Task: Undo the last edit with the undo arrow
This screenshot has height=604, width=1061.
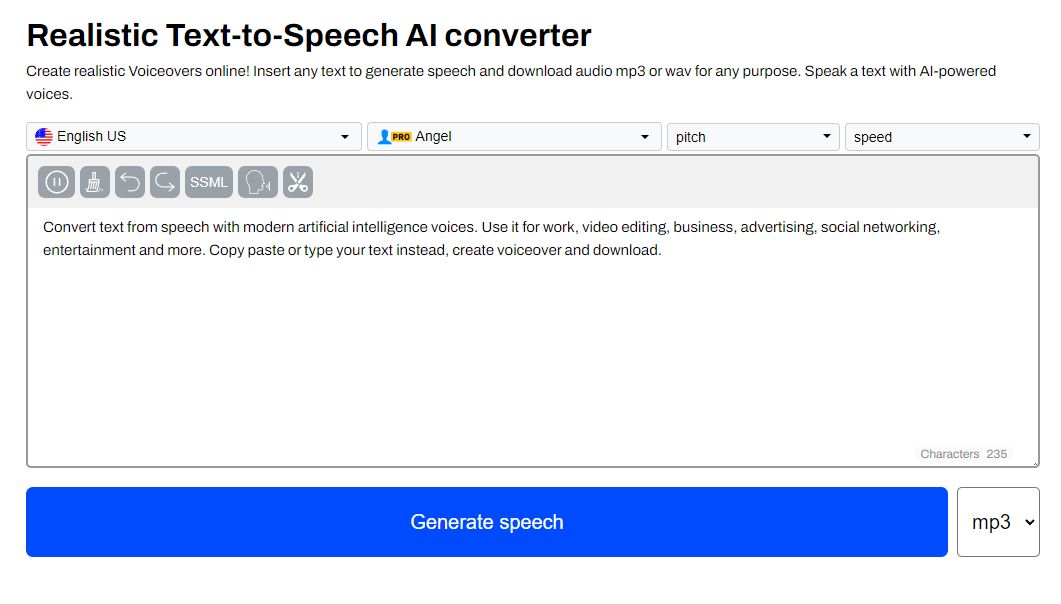Action: coord(130,182)
